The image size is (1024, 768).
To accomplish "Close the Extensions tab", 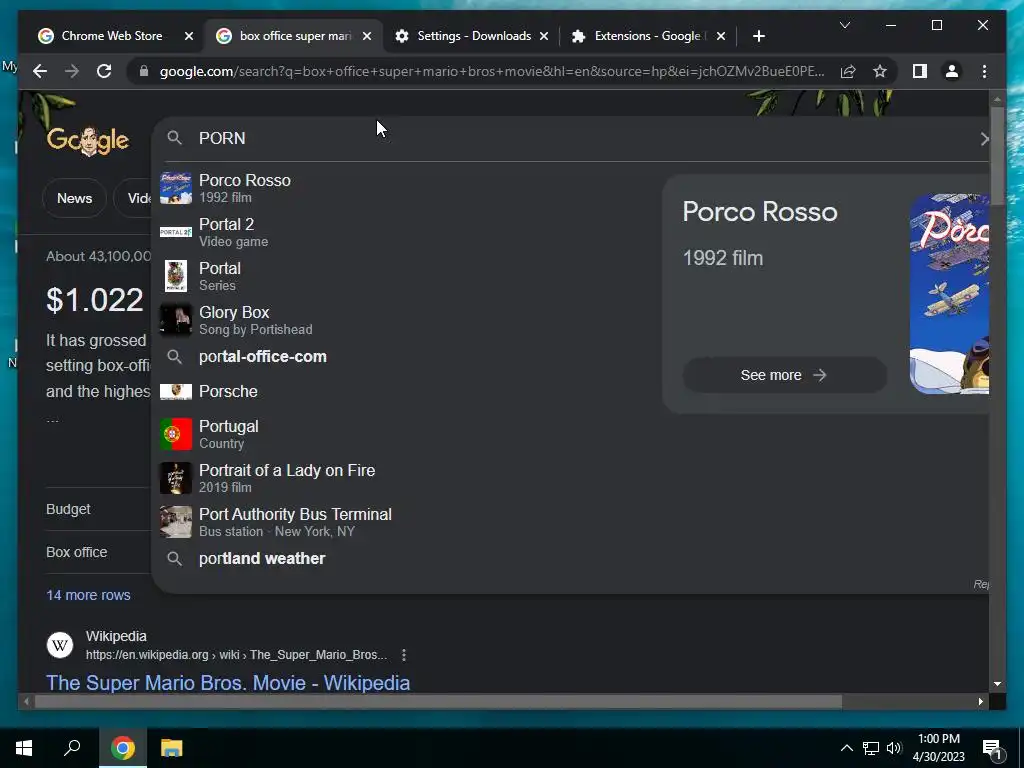I will [x=721, y=36].
